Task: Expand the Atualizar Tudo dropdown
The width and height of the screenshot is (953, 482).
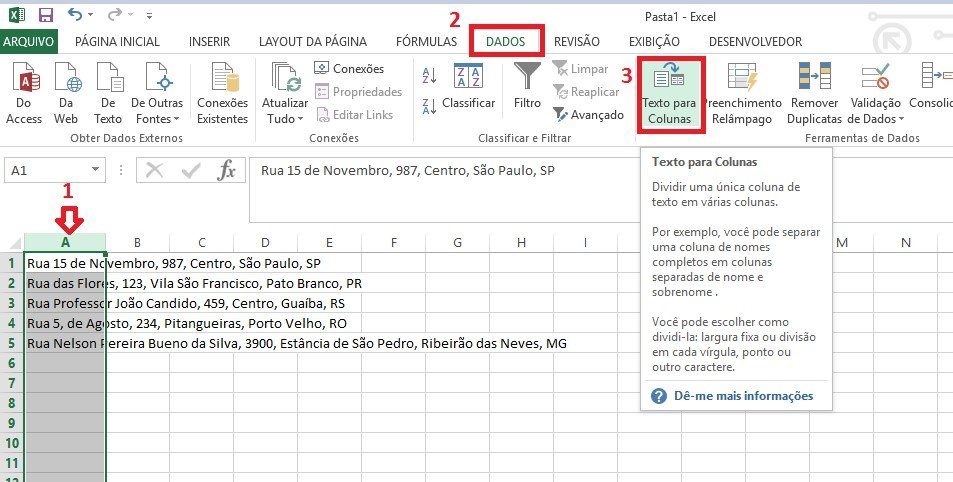Action: pos(284,118)
